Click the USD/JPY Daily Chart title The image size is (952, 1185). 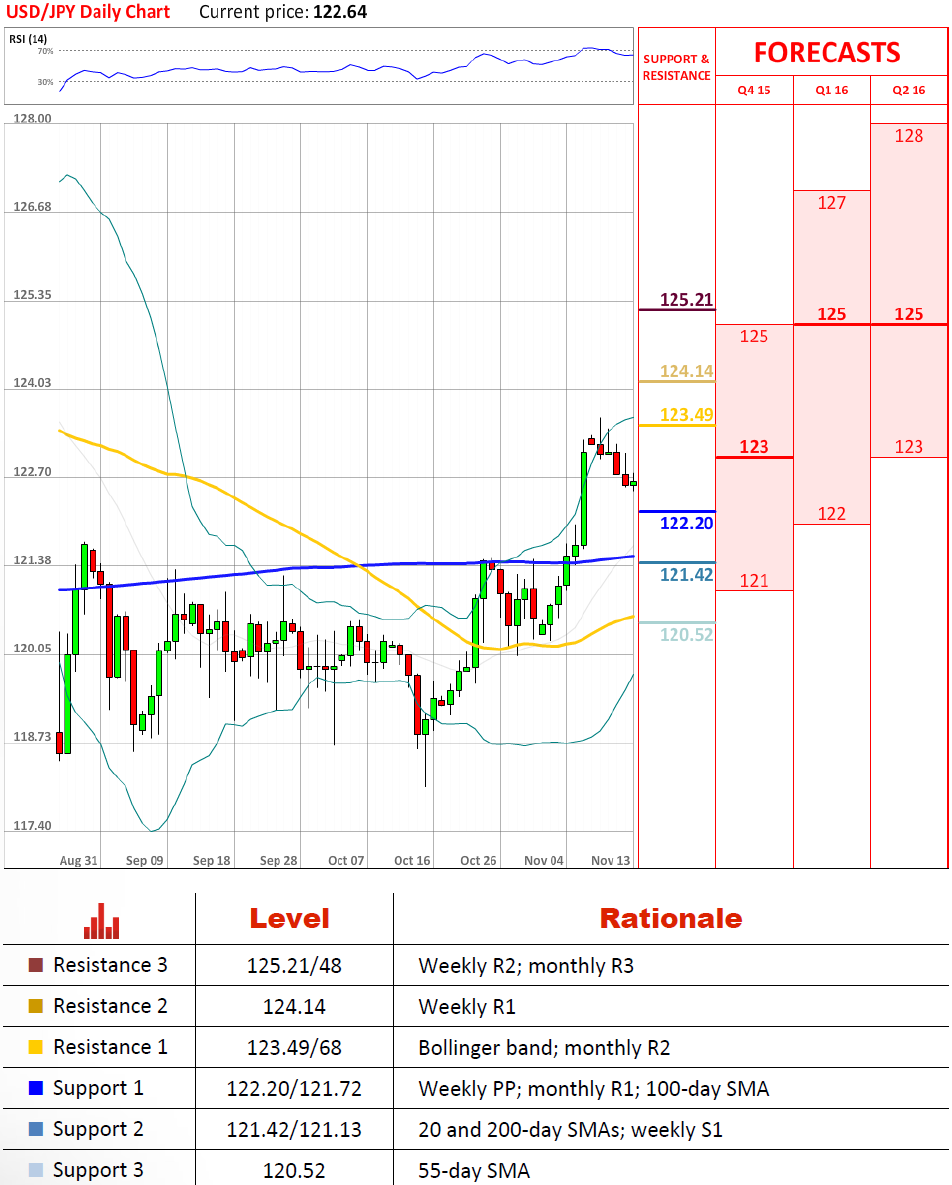[x=87, y=12]
